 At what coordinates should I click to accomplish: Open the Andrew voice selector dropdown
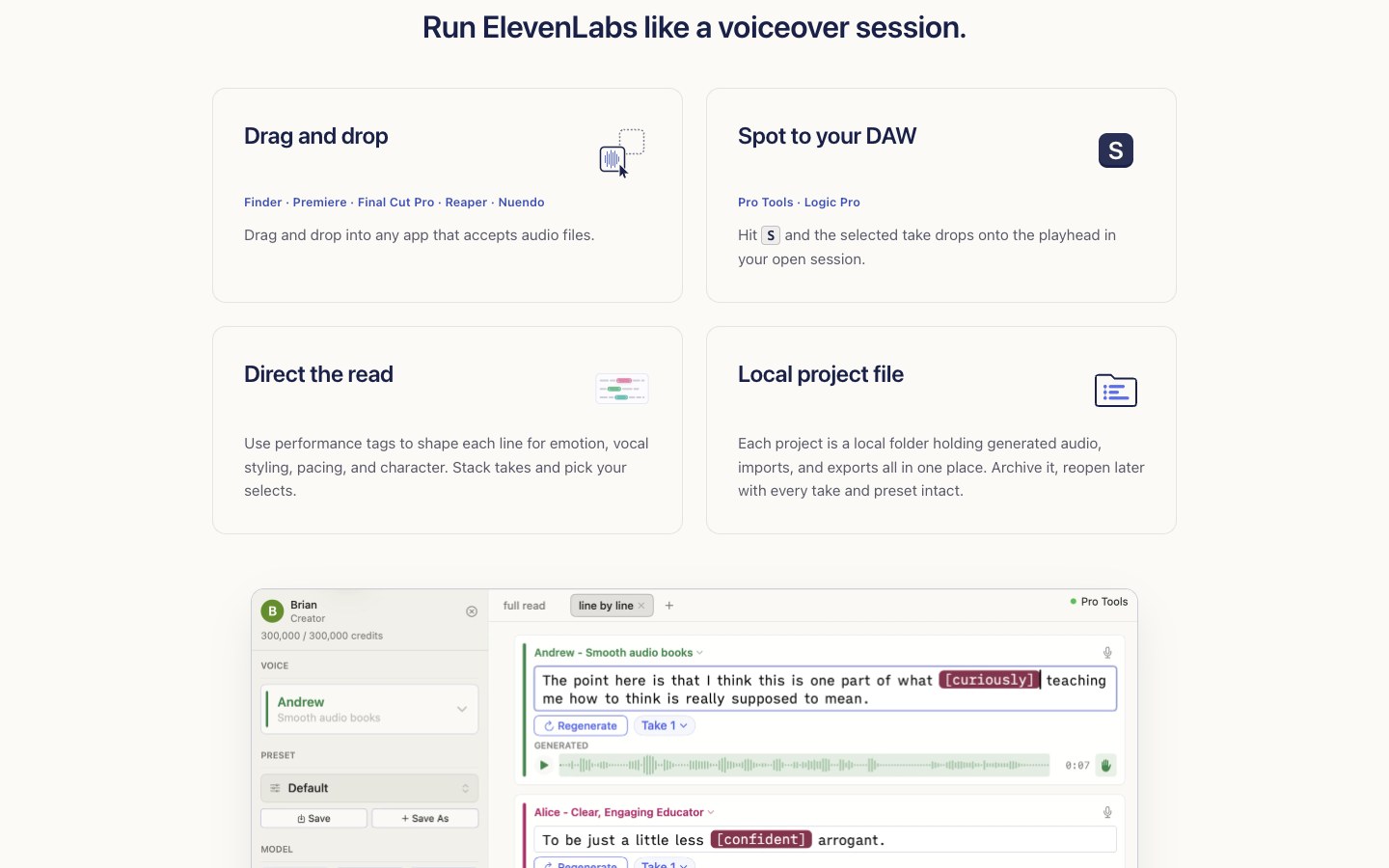click(x=370, y=709)
